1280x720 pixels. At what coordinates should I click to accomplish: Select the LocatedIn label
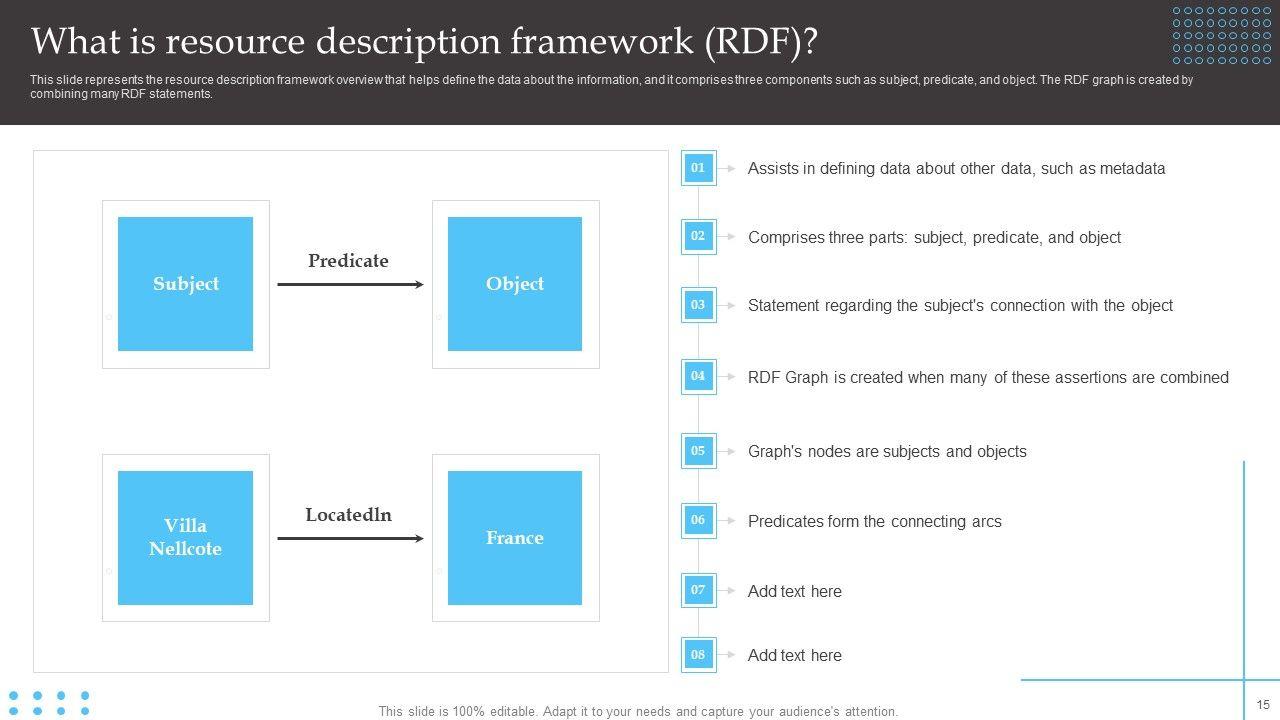tap(348, 515)
